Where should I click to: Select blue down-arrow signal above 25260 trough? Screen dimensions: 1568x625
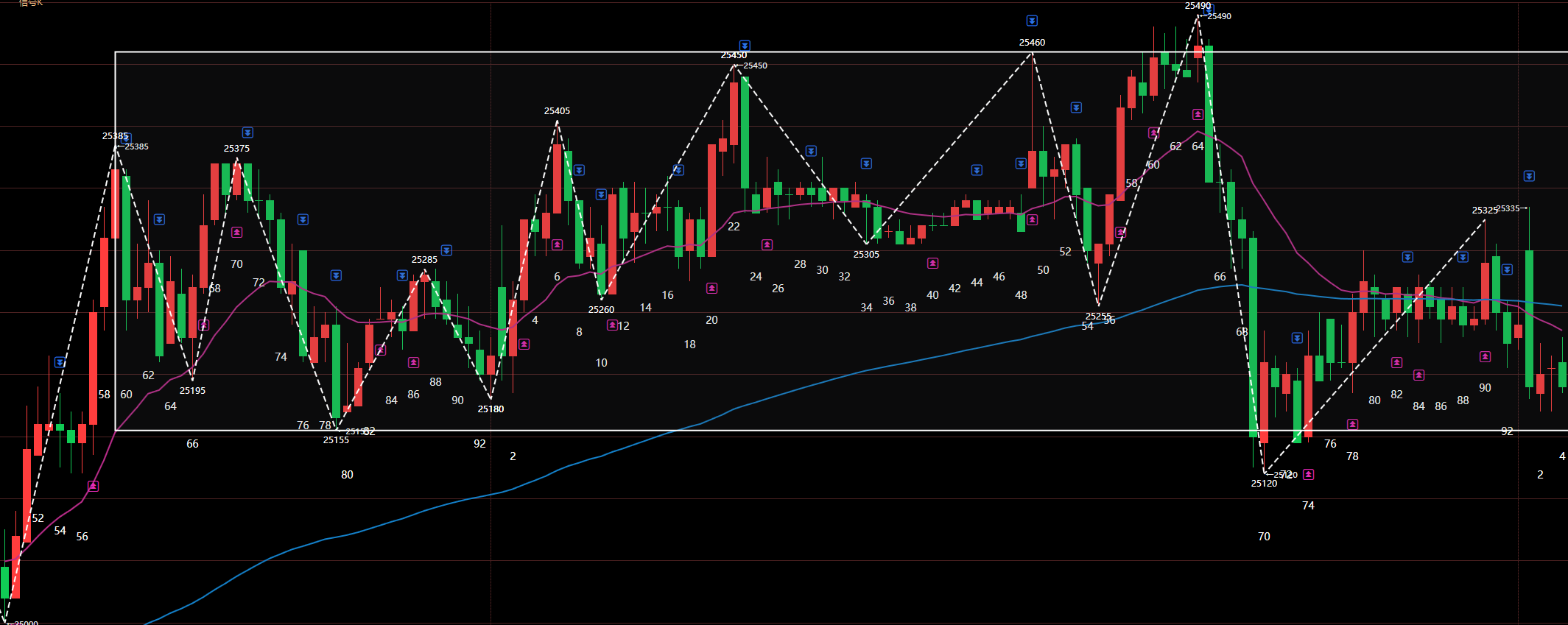coord(601,194)
